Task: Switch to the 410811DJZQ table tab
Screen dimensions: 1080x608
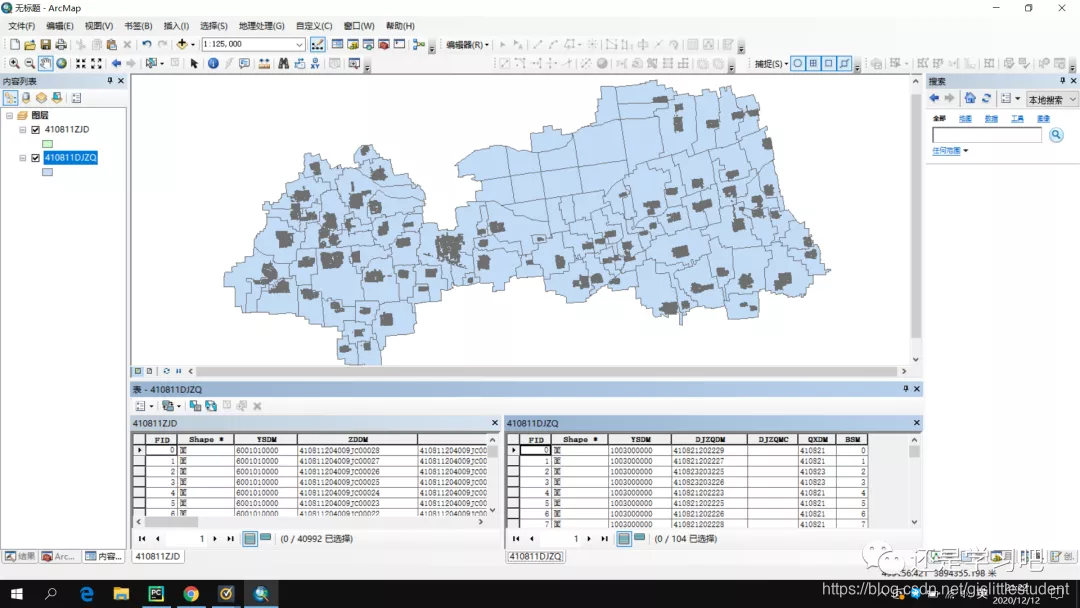Action: click(x=536, y=556)
